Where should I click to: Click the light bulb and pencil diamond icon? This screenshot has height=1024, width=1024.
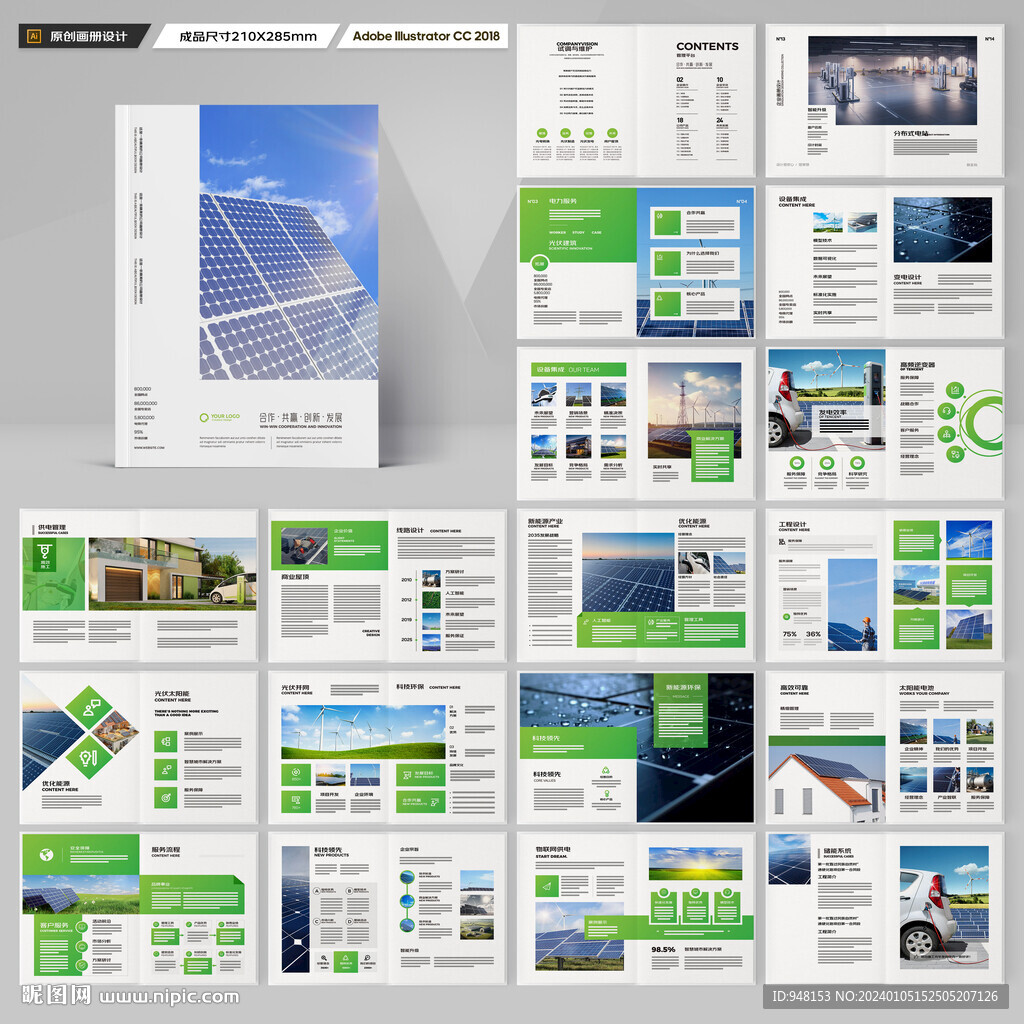[88, 758]
